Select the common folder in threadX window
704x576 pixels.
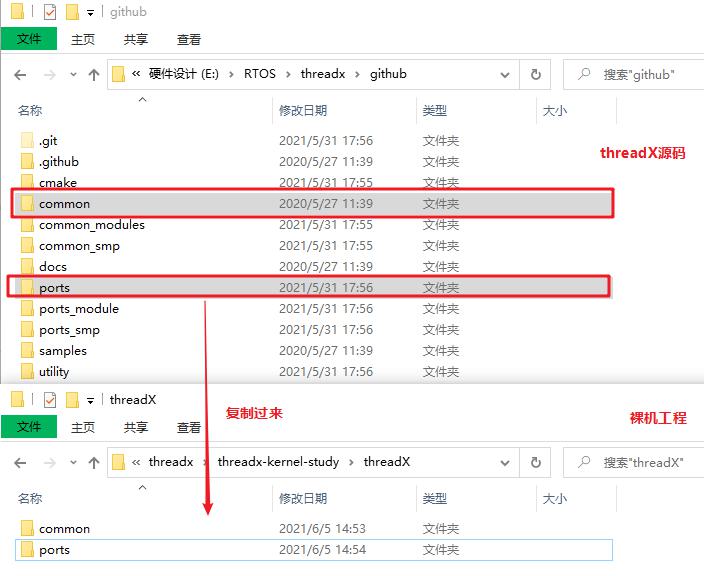[313, 529]
